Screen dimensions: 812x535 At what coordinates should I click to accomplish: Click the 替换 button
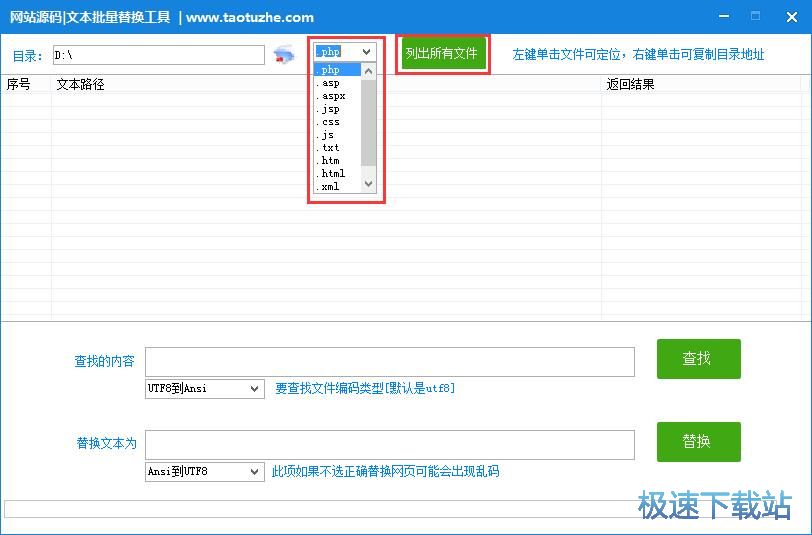tap(699, 442)
